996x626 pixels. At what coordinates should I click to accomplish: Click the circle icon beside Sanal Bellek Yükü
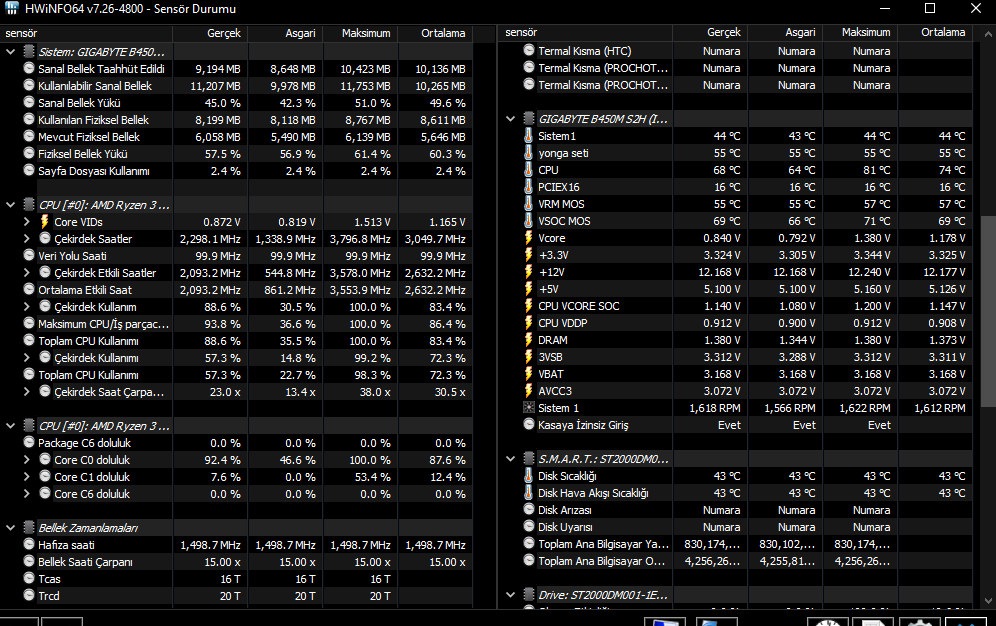29,102
